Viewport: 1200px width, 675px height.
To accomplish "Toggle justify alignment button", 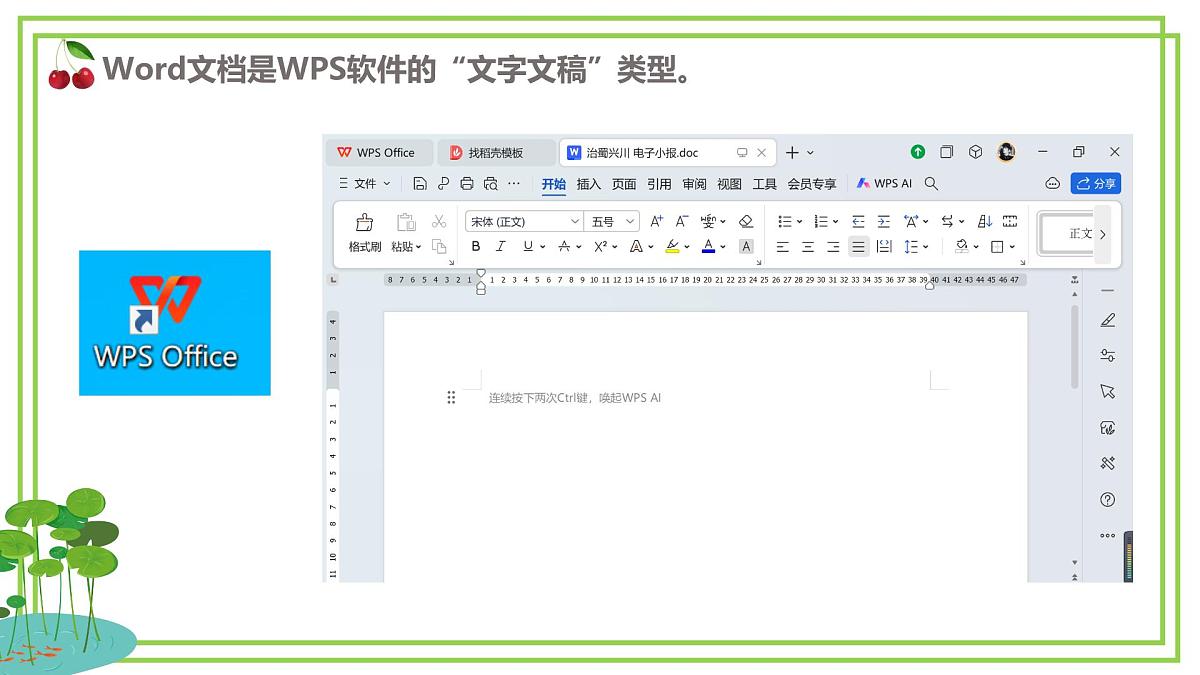I will 858,246.
